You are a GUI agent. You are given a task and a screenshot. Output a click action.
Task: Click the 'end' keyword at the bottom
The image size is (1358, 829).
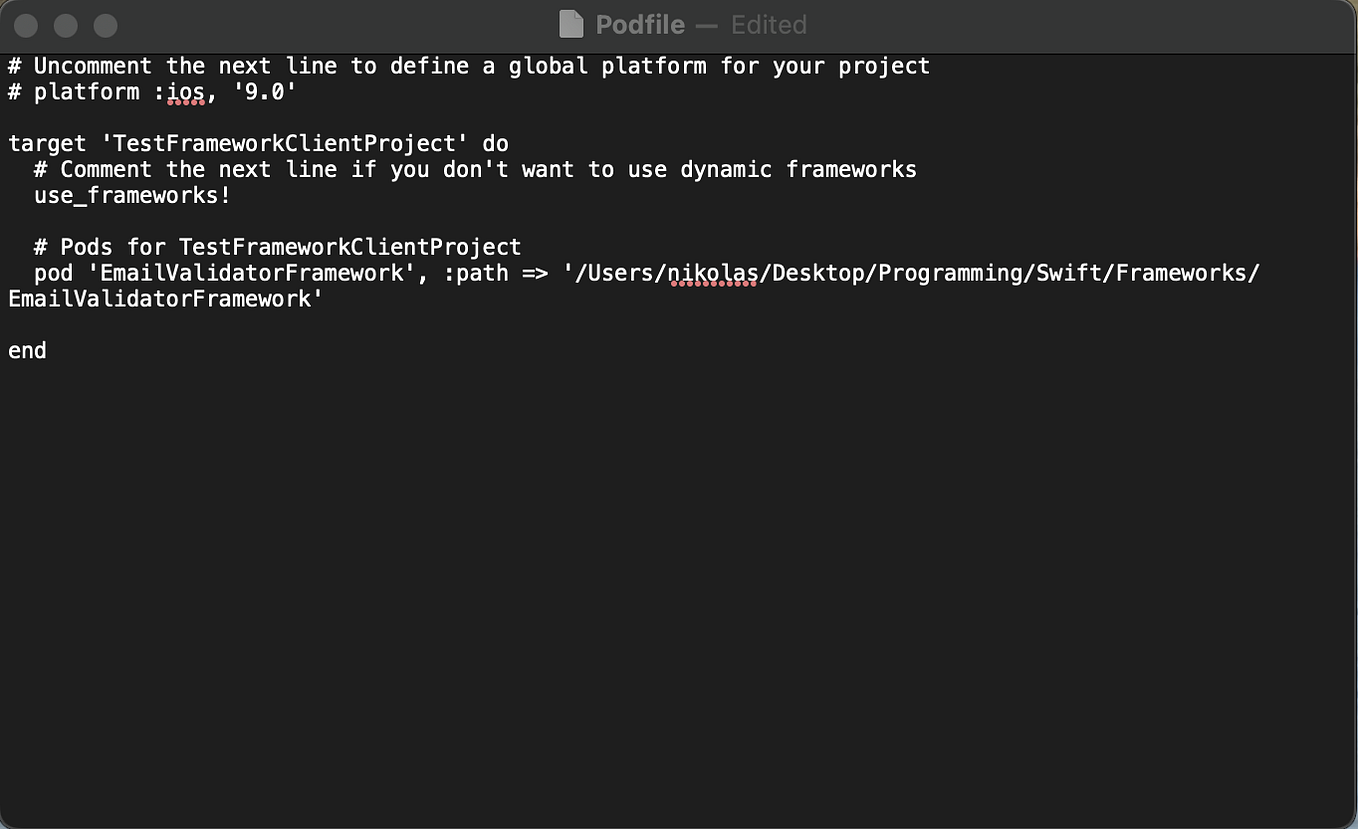26,350
